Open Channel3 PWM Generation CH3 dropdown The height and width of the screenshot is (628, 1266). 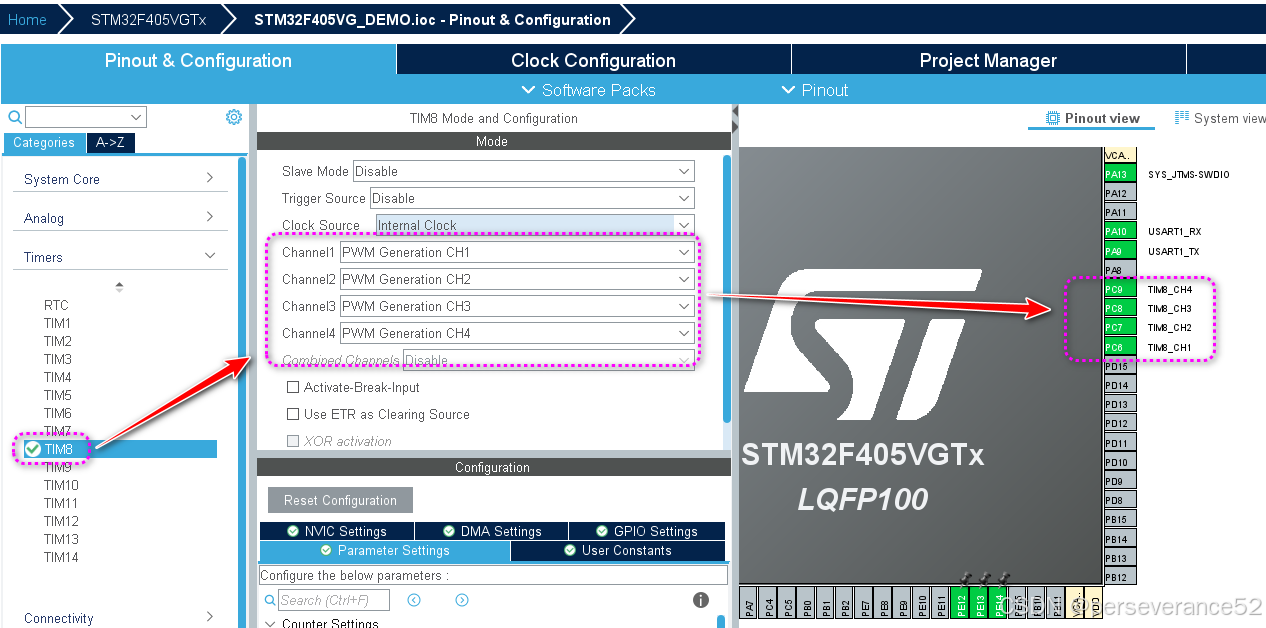tap(517, 306)
